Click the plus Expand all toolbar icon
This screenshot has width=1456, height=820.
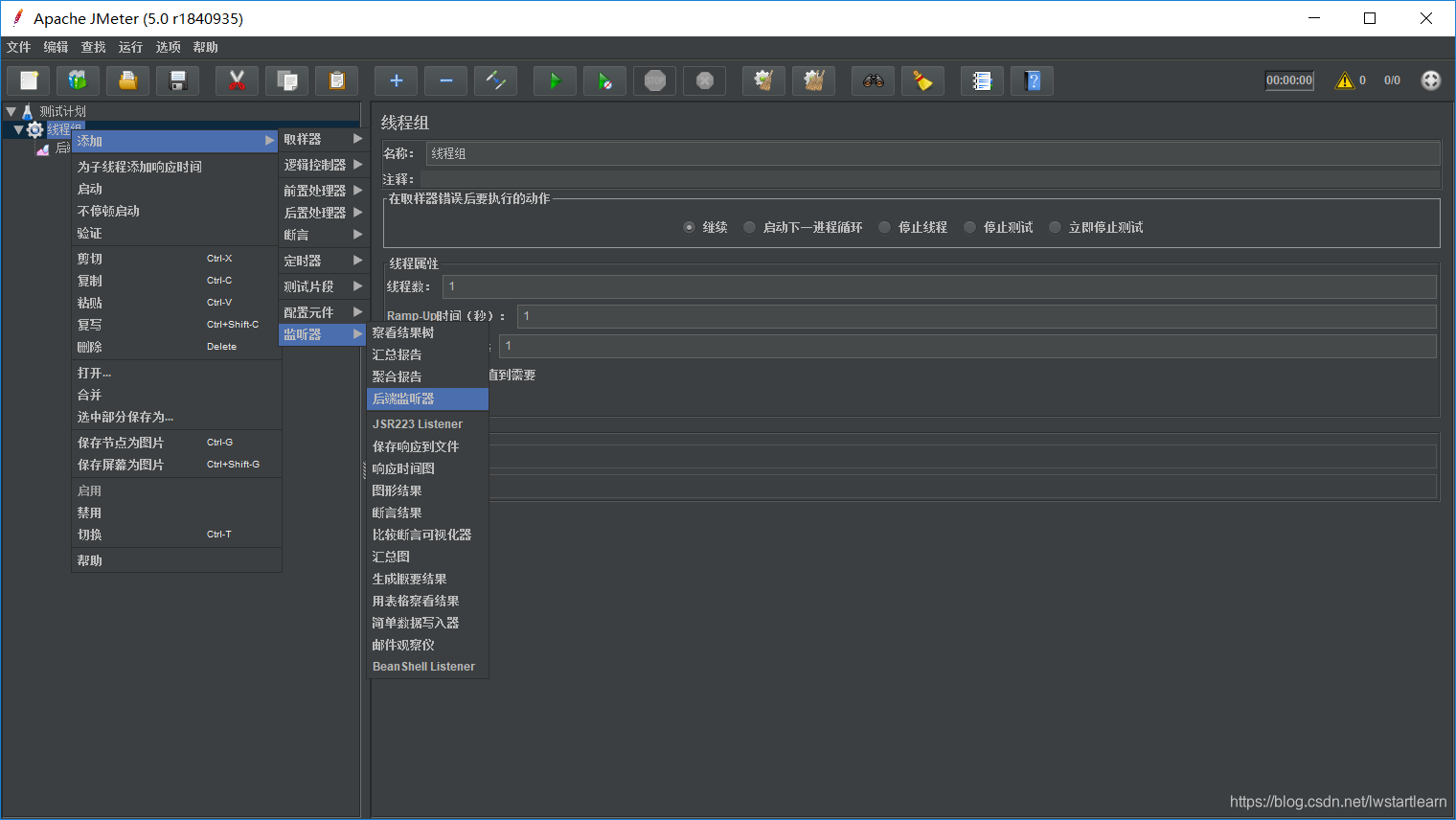click(x=396, y=81)
